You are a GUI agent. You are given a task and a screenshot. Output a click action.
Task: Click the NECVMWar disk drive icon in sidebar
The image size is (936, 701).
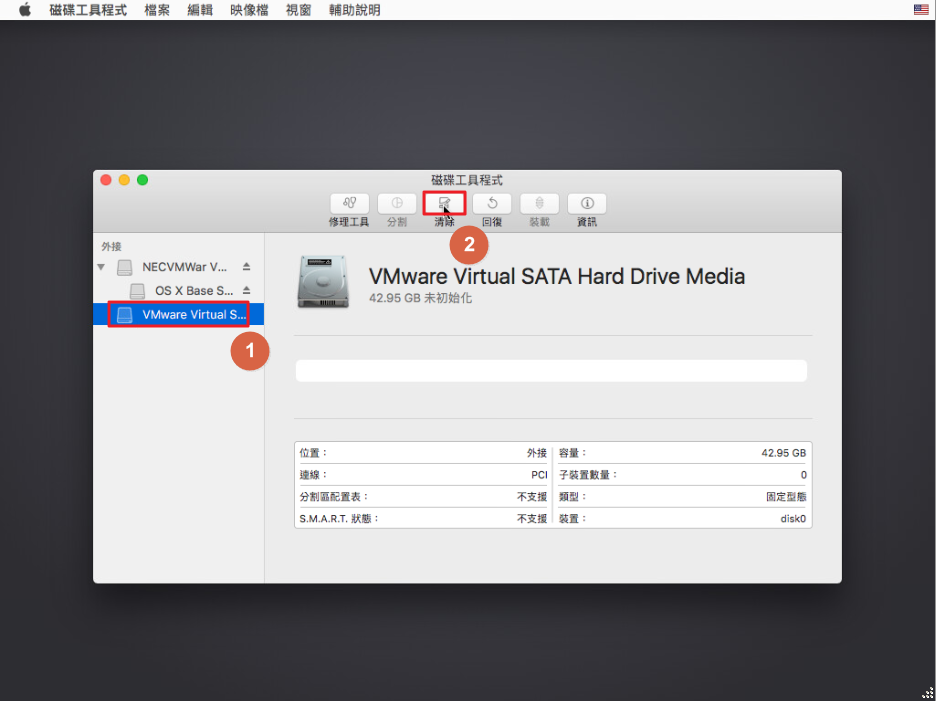click(125, 267)
